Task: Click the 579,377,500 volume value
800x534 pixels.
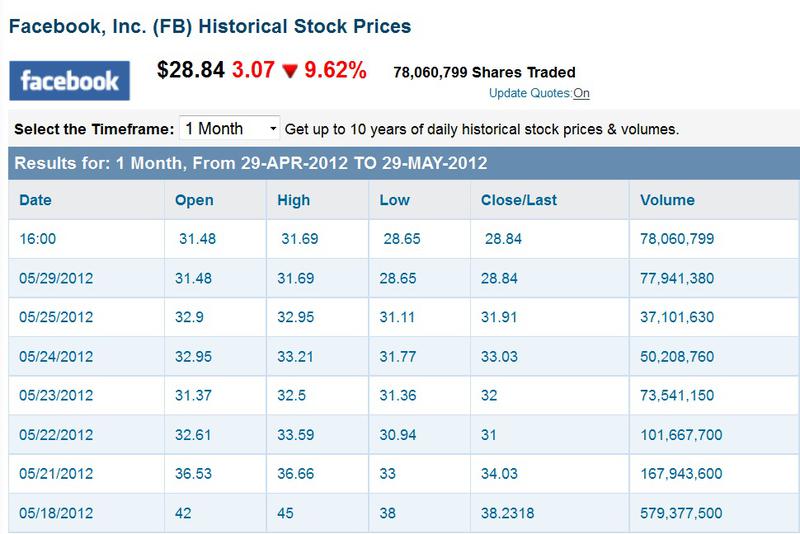Action: (x=681, y=513)
